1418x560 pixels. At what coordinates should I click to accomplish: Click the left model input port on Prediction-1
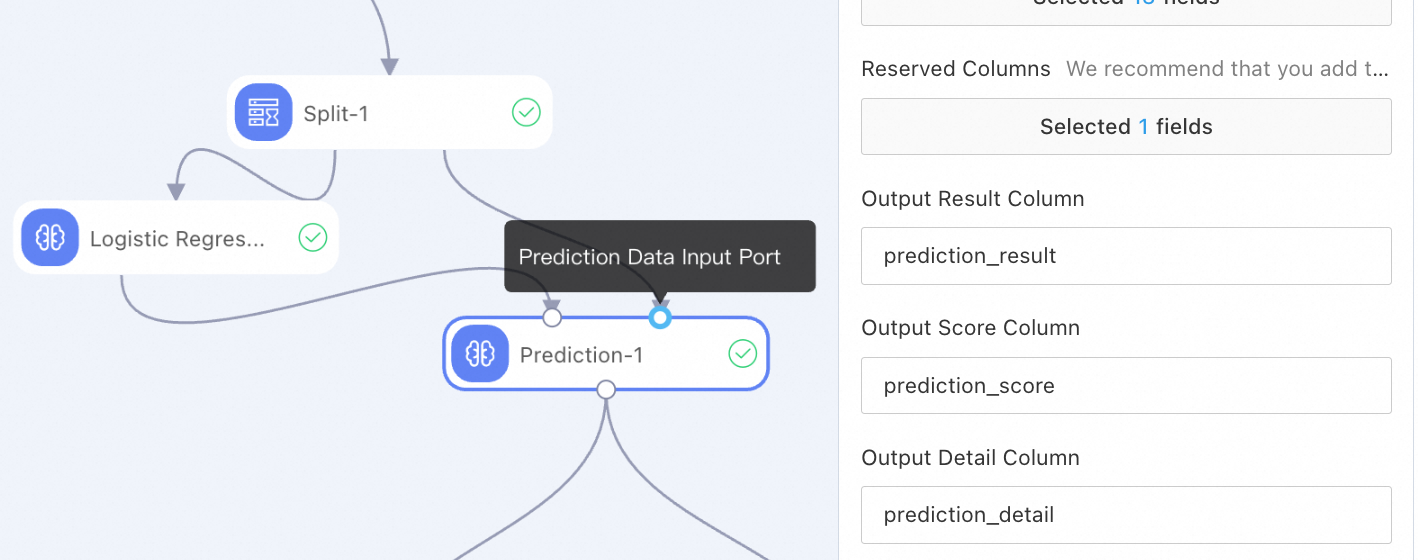(x=552, y=318)
